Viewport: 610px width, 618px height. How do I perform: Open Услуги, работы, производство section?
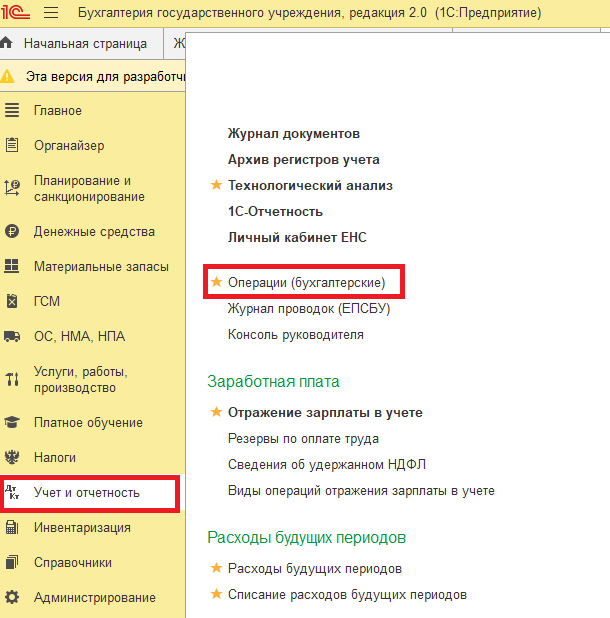(81, 380)
